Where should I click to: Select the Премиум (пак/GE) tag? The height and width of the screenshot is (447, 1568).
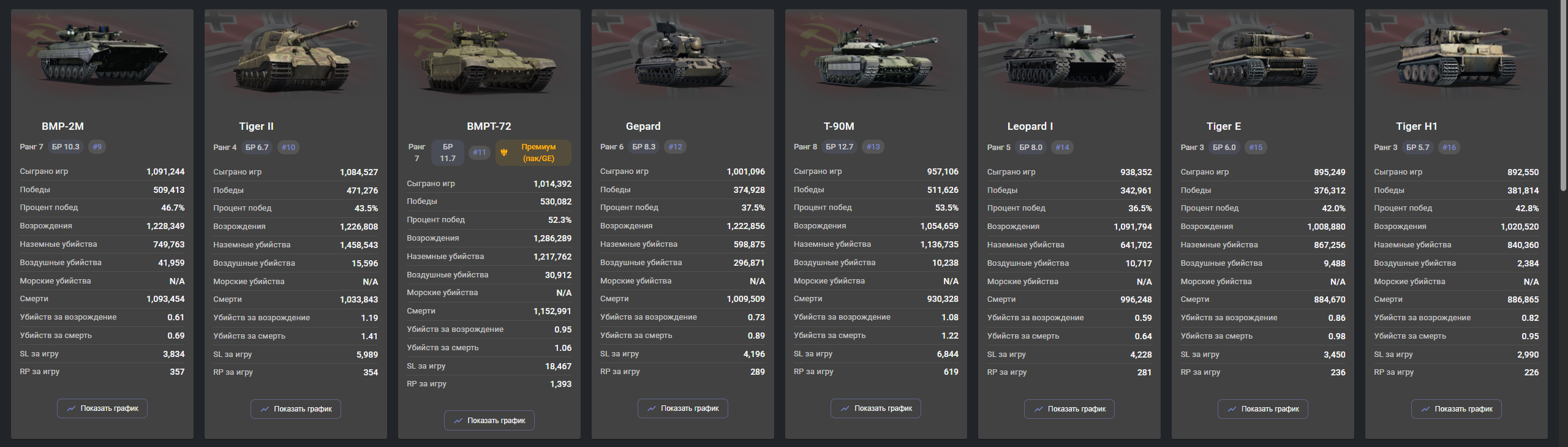(x=533, y=152)
